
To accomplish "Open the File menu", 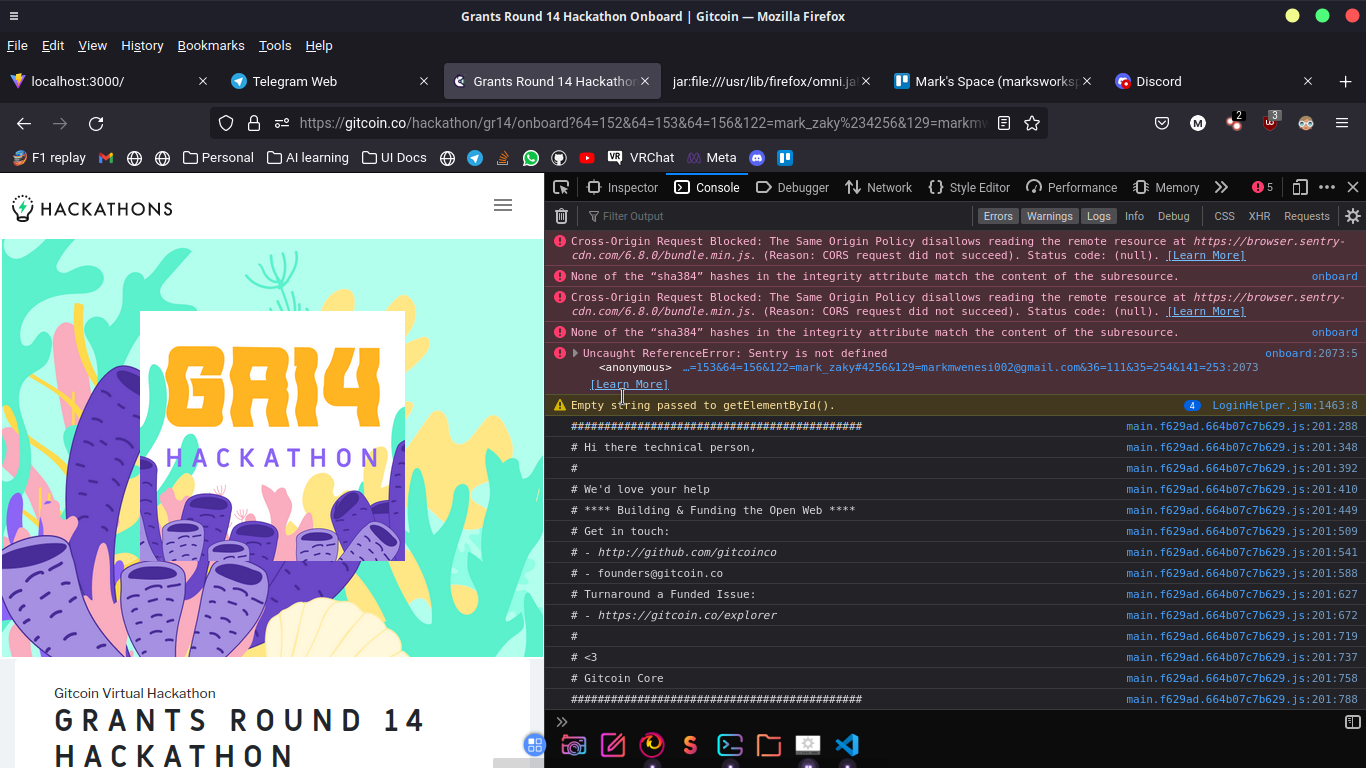I will tap(17, 46).
